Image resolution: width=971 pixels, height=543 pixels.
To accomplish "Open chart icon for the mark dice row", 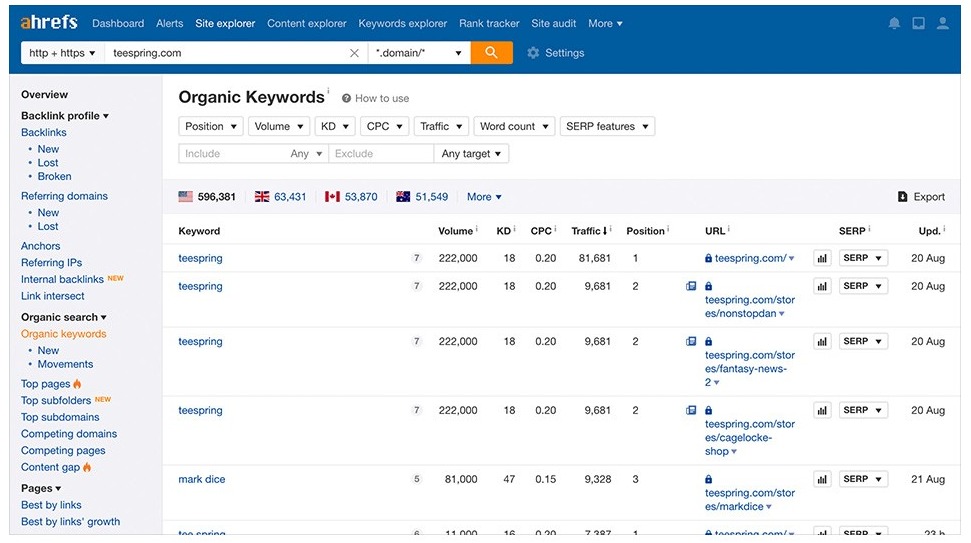I will [822, 479].
